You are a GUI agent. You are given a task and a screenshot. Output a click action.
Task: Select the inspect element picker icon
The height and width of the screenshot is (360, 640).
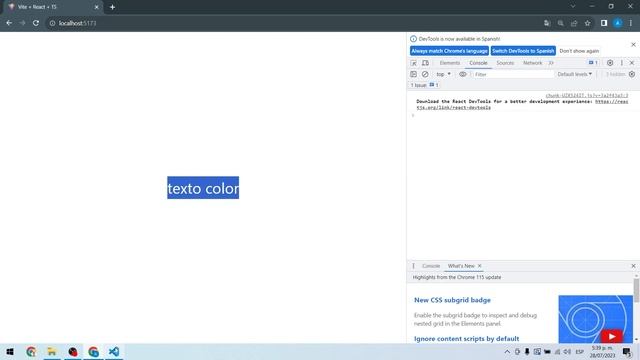(413, 63)
